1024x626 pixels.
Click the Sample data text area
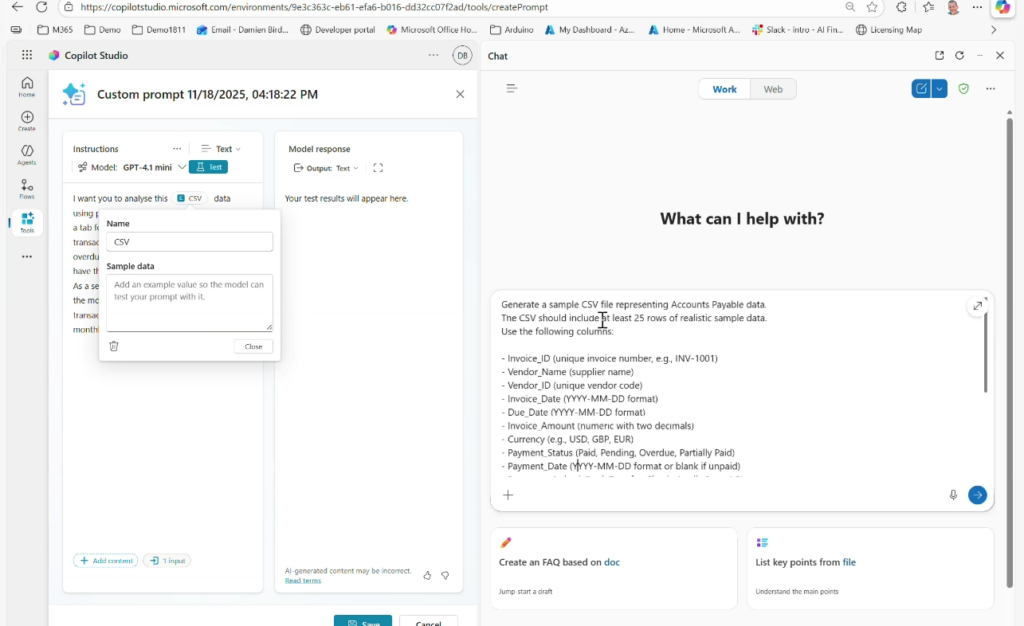189,303
